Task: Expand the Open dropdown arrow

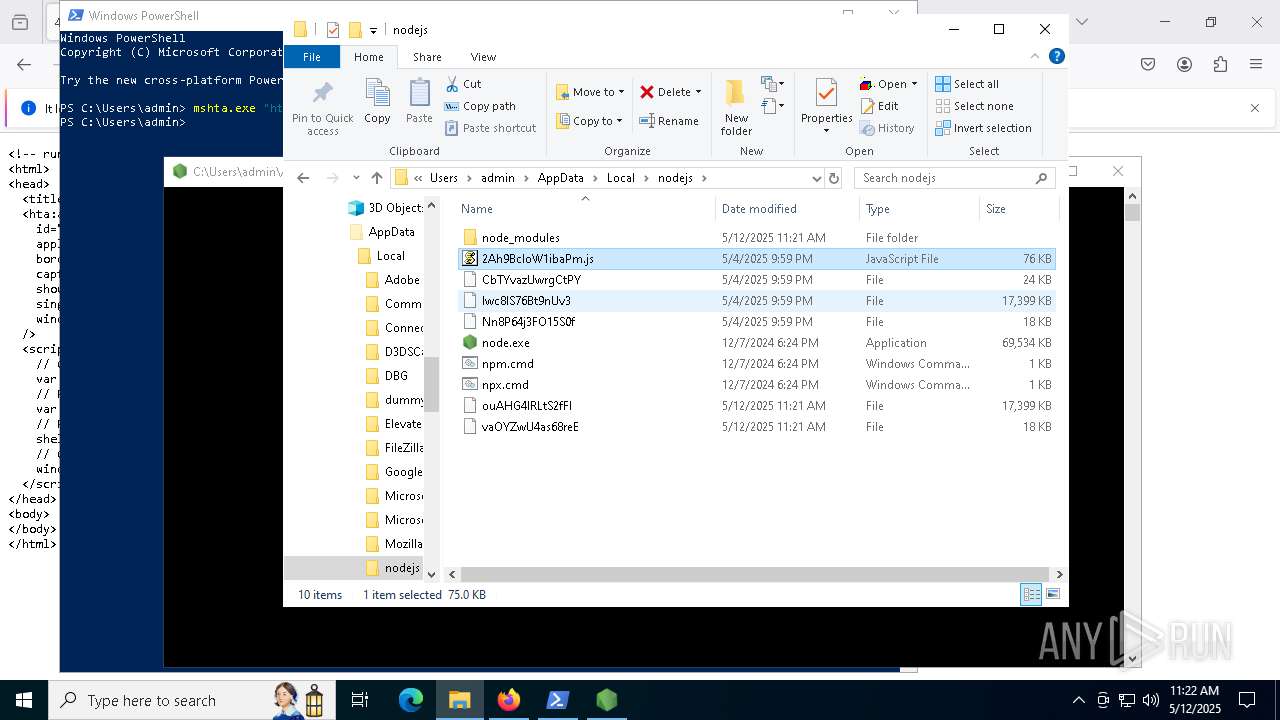Action: point(914,84)
